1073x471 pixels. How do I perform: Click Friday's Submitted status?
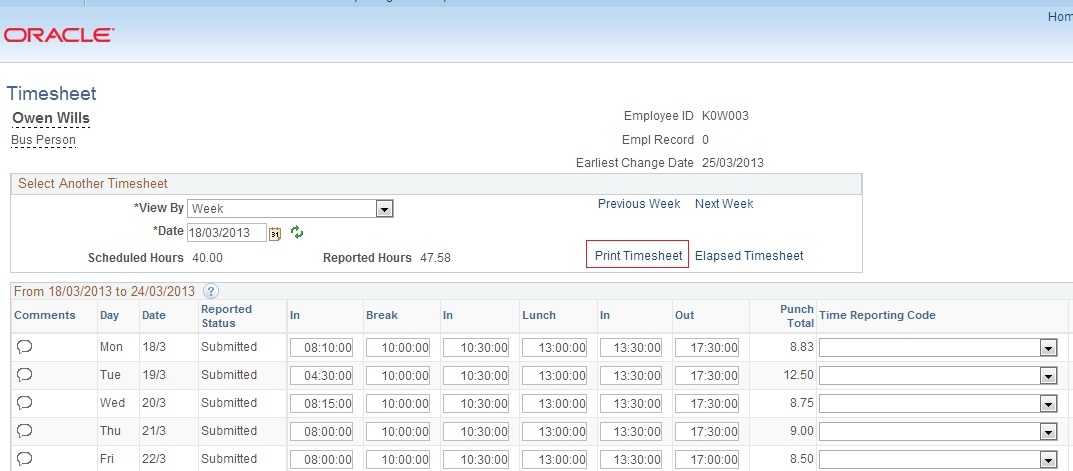229,459
